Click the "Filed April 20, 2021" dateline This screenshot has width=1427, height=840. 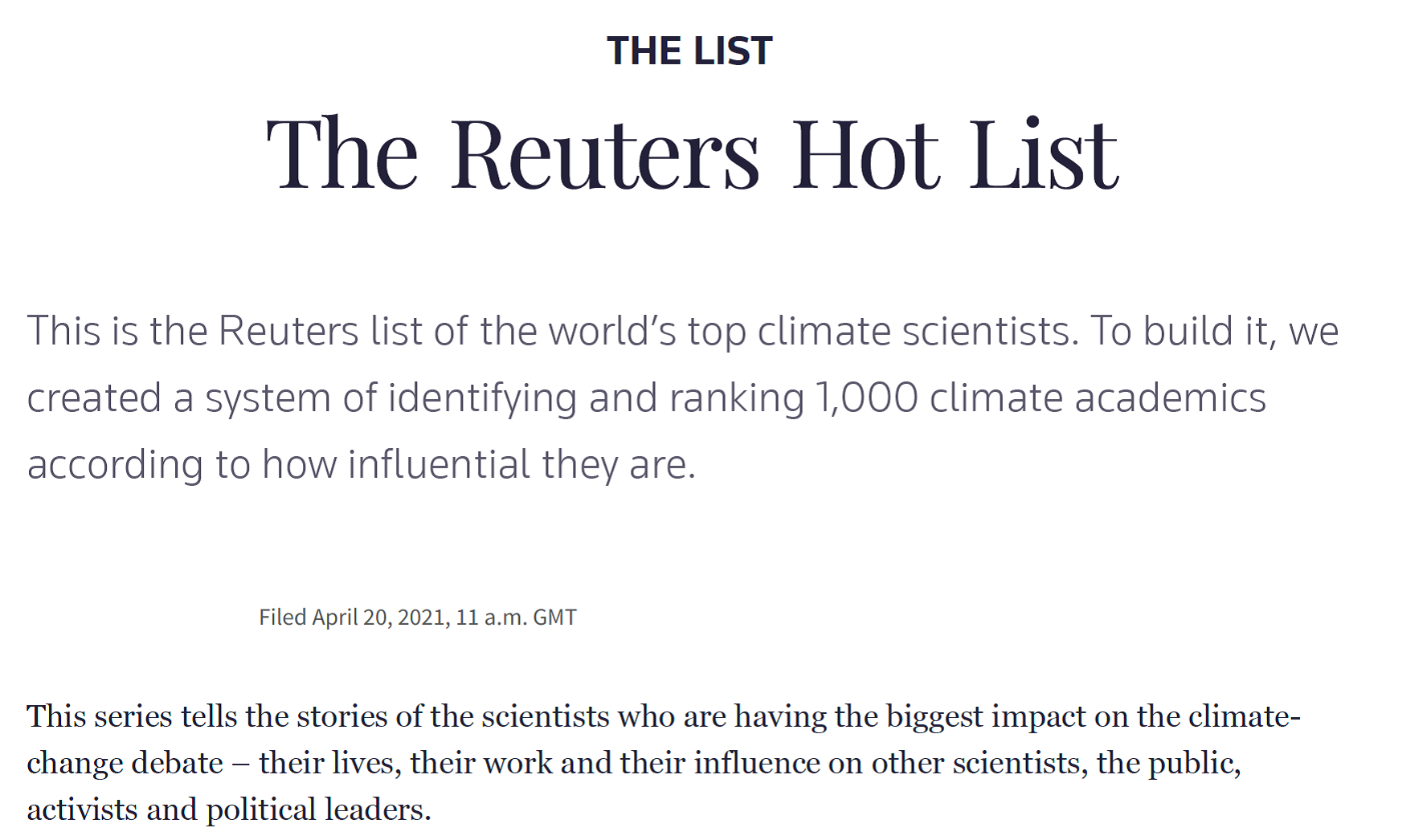coord(352,617)
